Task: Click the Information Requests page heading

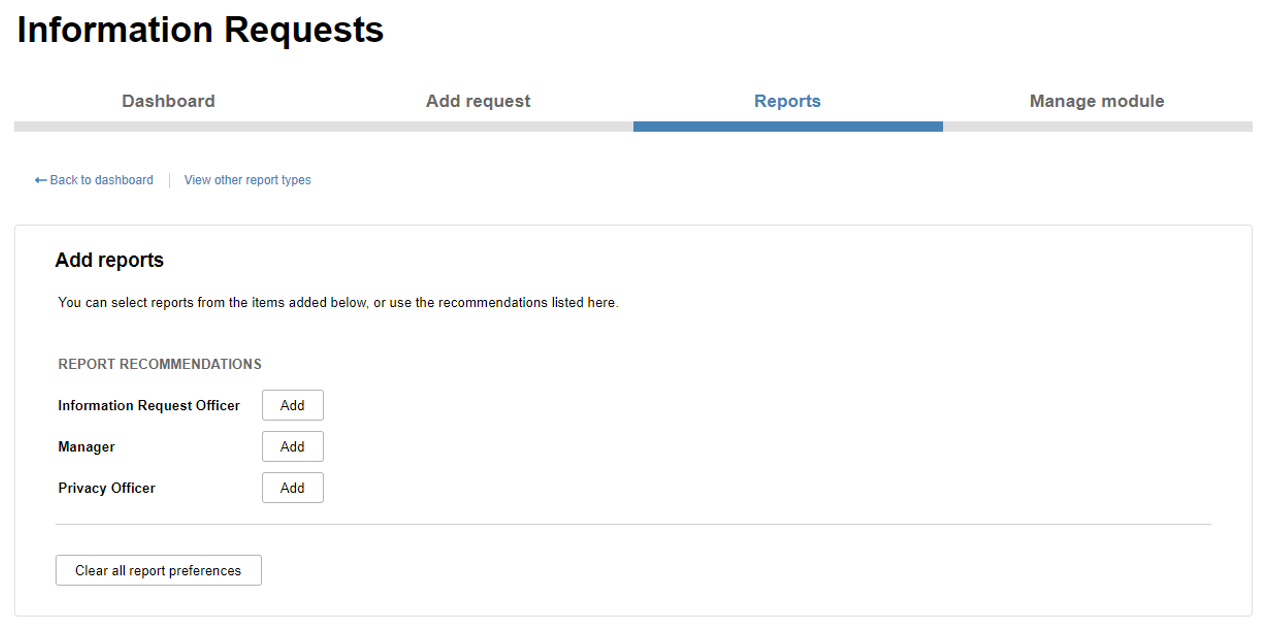Action: [200, 30]
